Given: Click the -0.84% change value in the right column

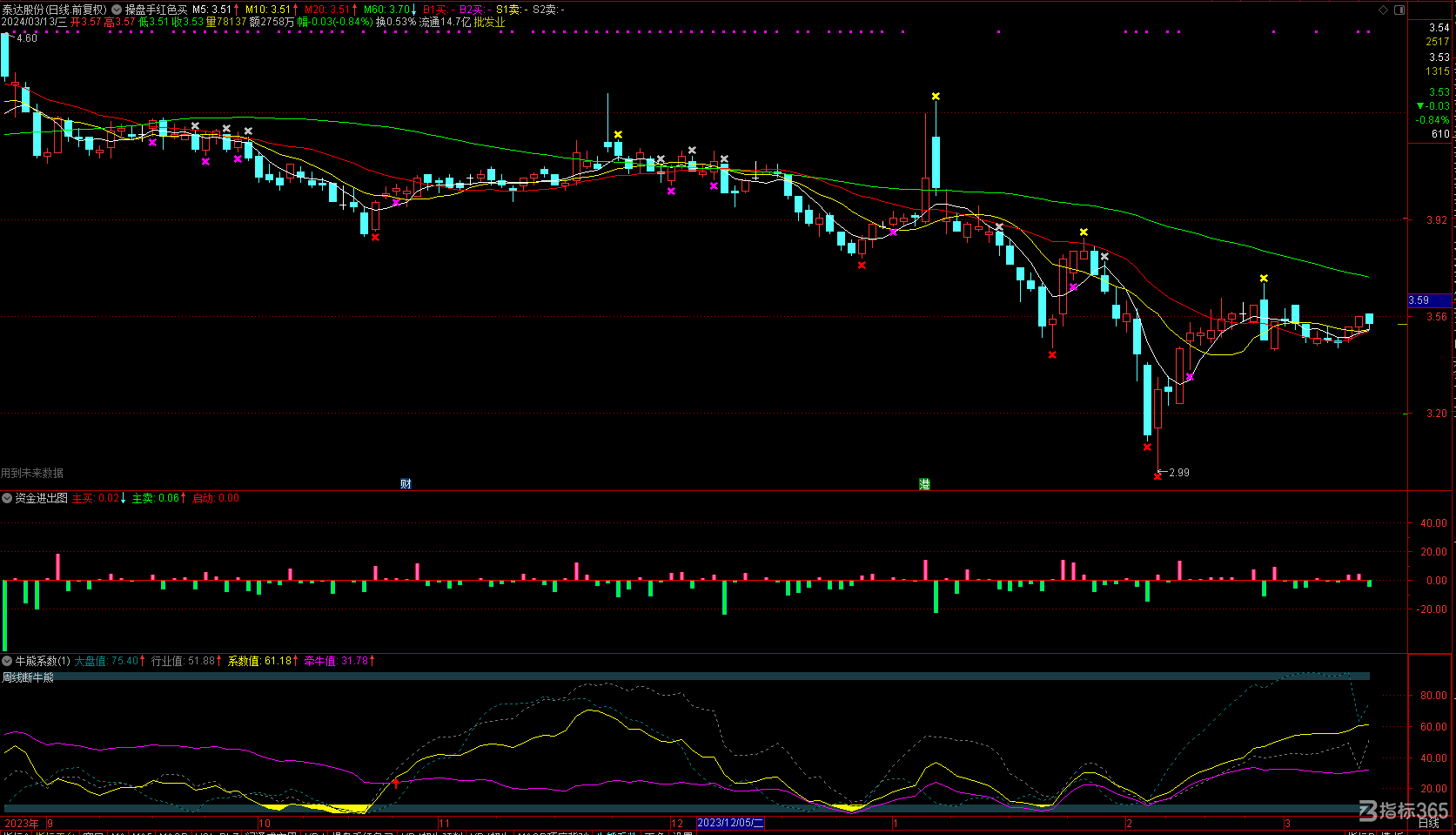Looking at the screenshot, I should 1433,120.
